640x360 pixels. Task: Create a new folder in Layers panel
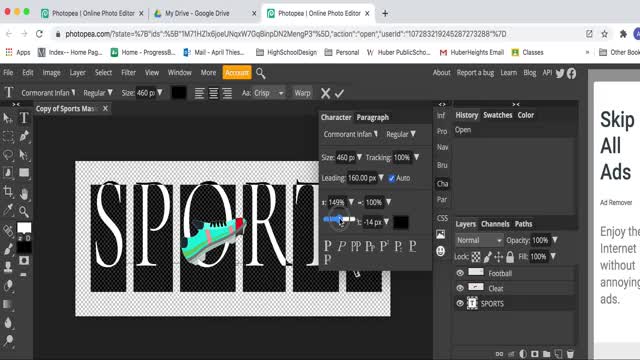547,353
